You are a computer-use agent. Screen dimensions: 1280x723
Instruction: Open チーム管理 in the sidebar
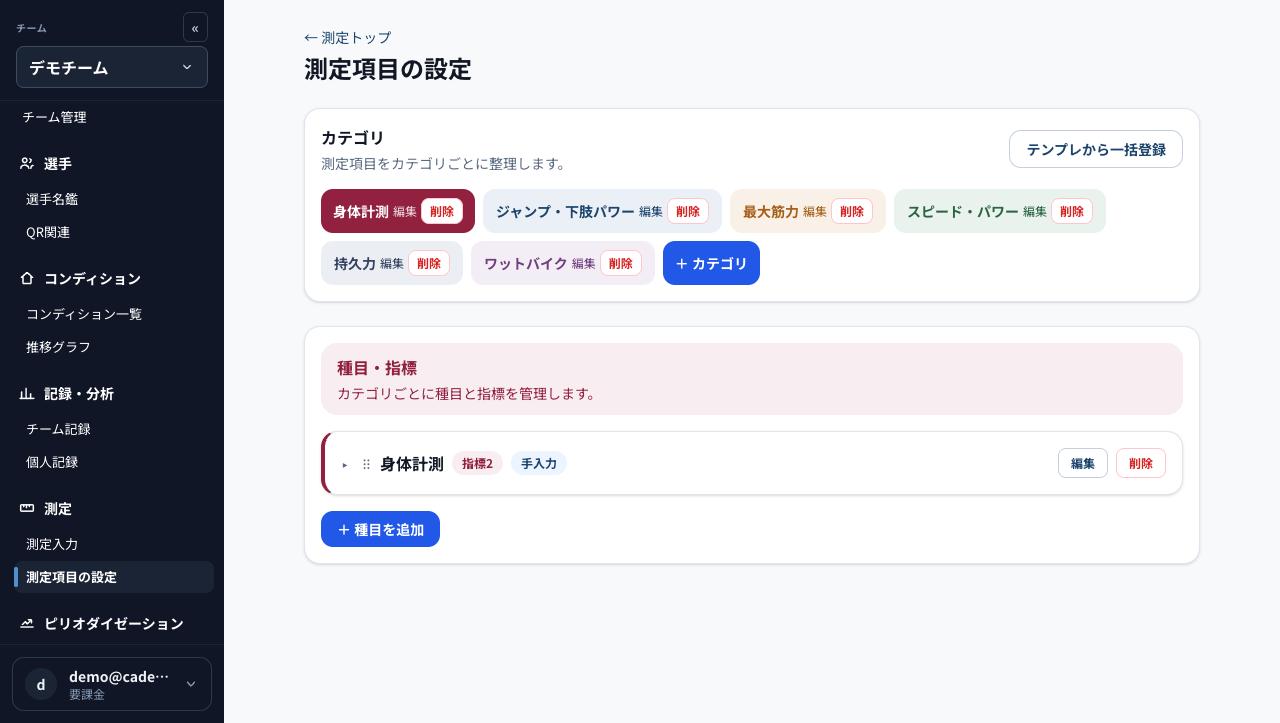(54, 117)
